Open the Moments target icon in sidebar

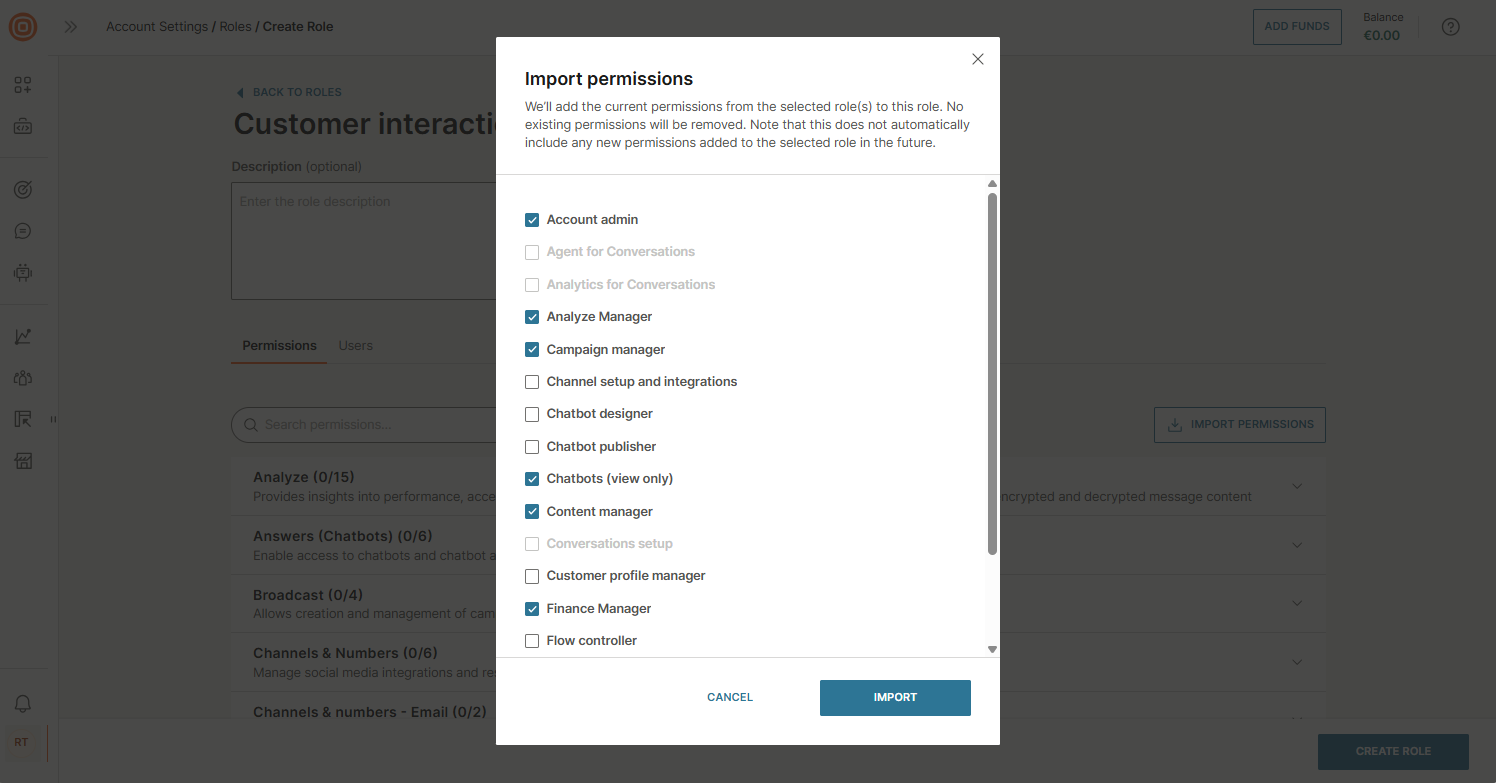22,188
